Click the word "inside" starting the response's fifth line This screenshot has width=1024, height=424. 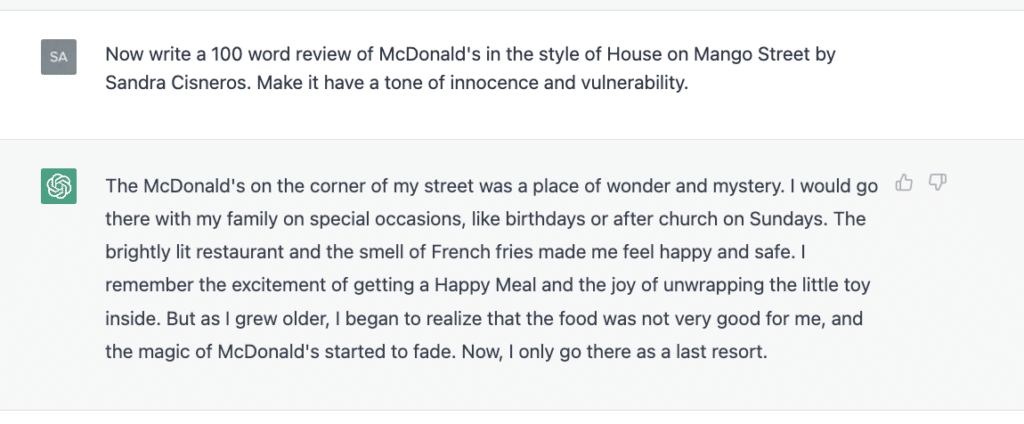point(129,319)
